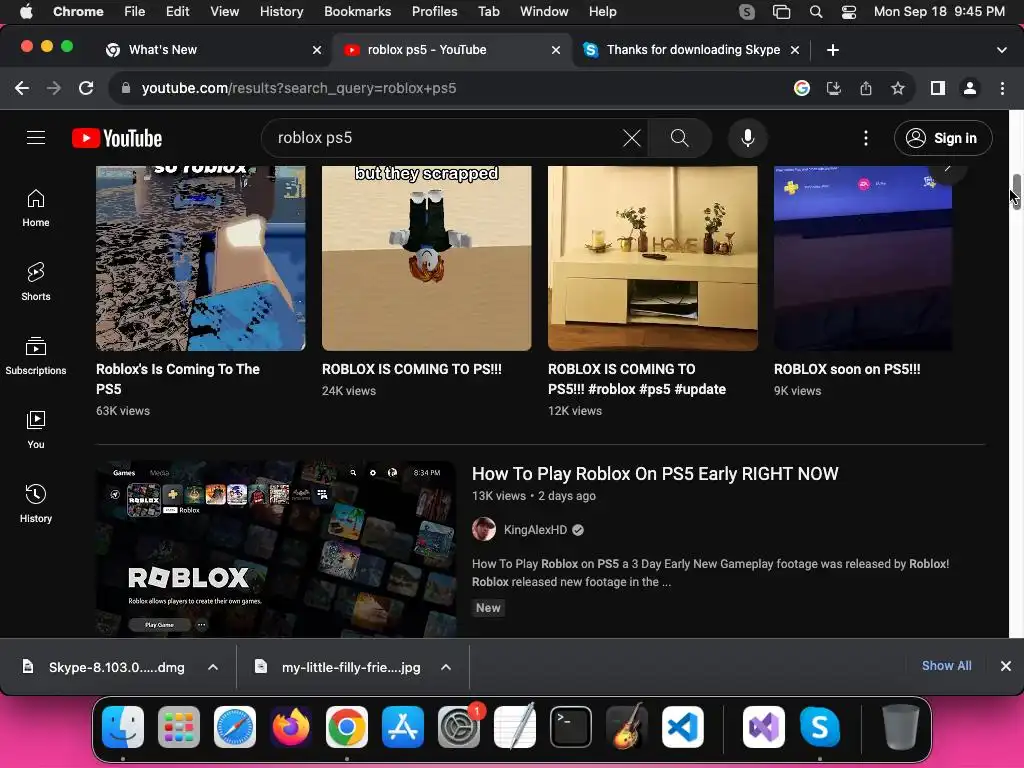
Task: Open Terminal from the Dock
Action: pyautogui.click(x=571, y=727)
